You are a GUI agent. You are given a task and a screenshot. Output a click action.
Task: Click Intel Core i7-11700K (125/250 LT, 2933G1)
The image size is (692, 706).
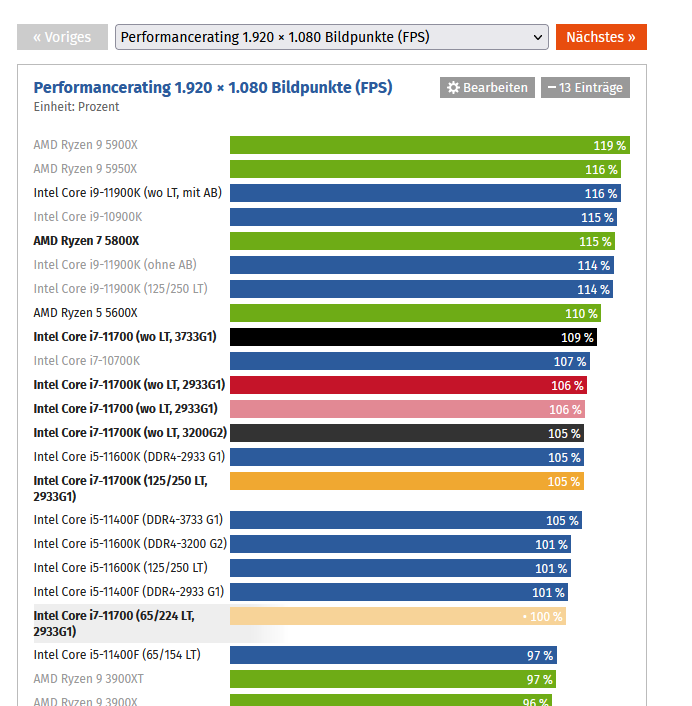(121, 489)
